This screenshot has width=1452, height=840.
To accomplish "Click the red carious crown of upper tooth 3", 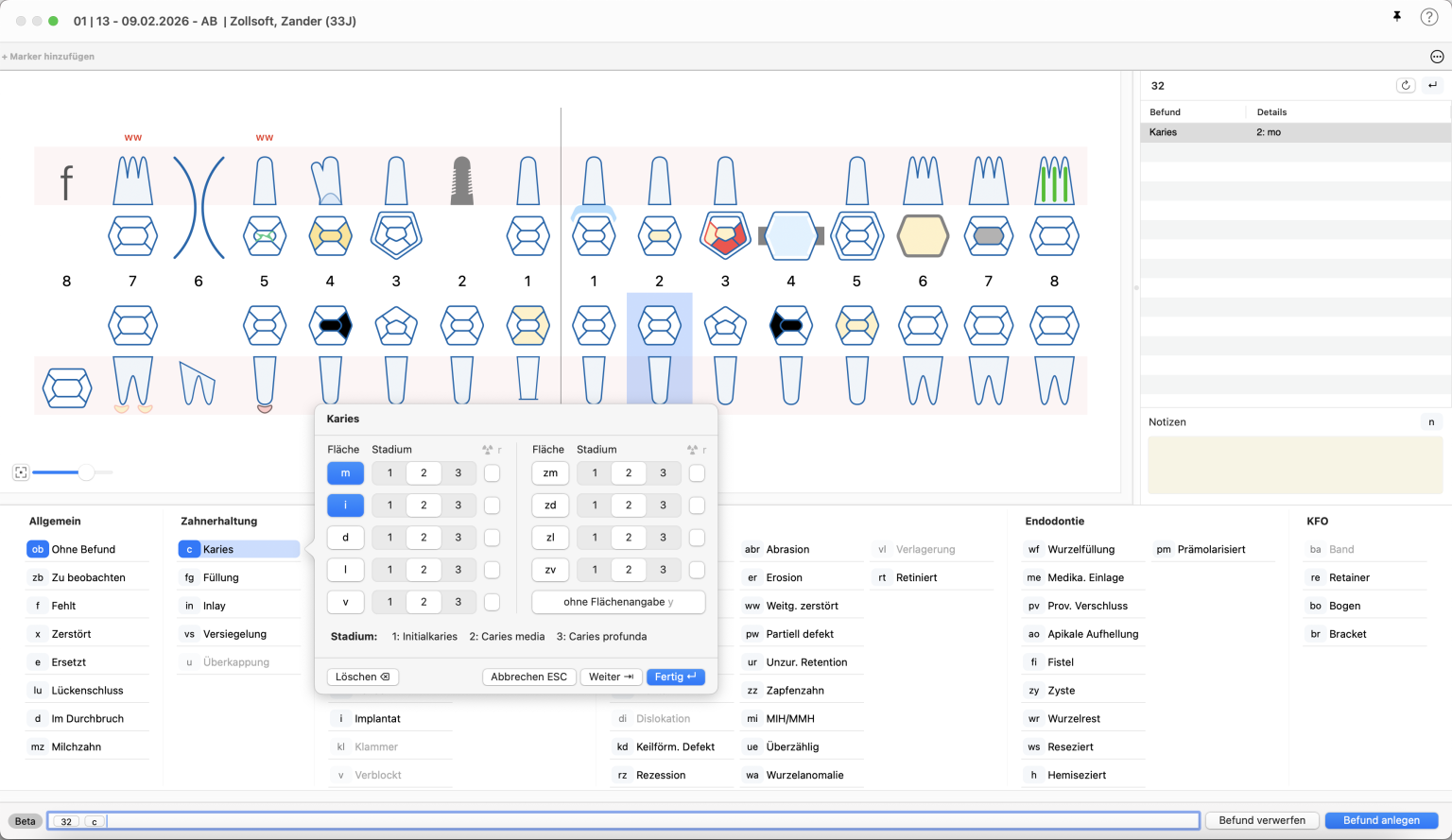I will [725, 236].
